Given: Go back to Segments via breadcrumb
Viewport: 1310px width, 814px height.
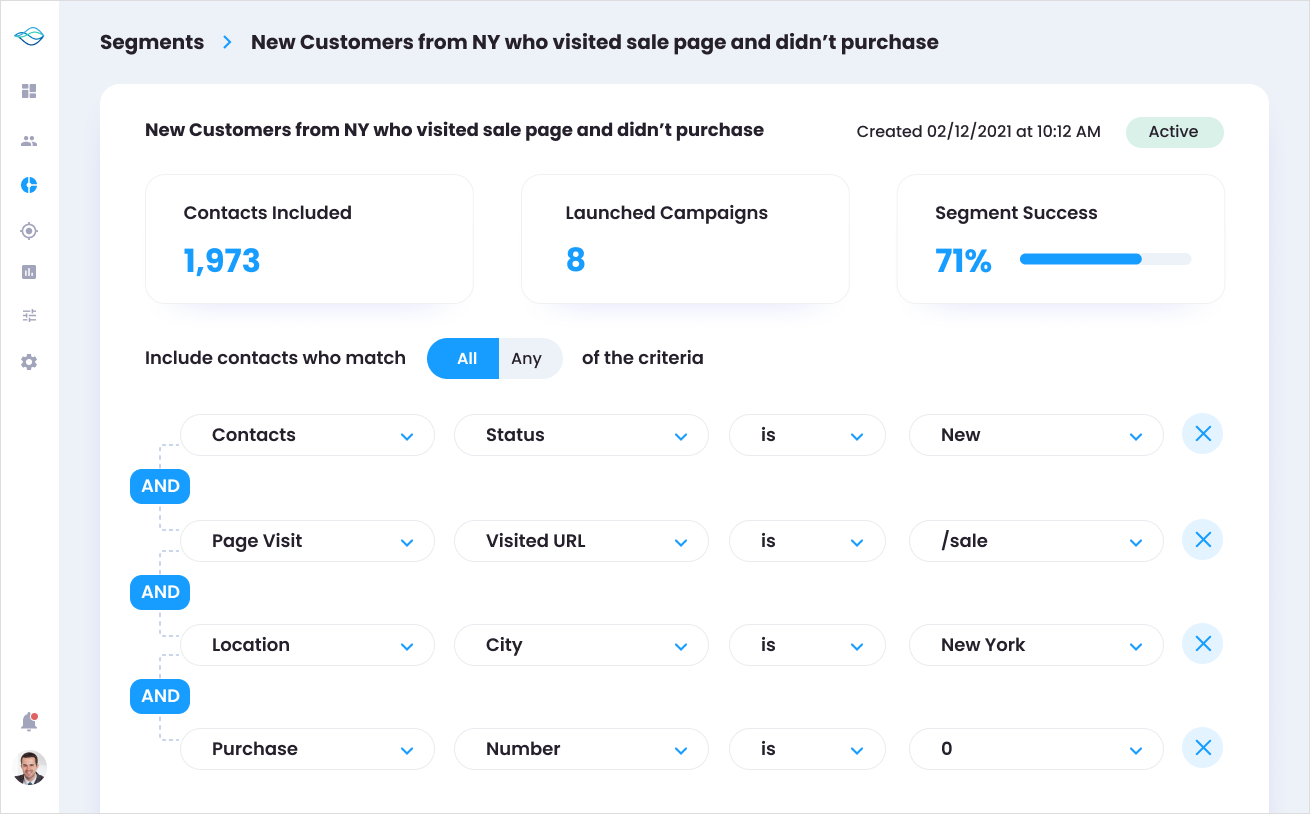Looking at the screenshot, I should (x=152, y=42).
